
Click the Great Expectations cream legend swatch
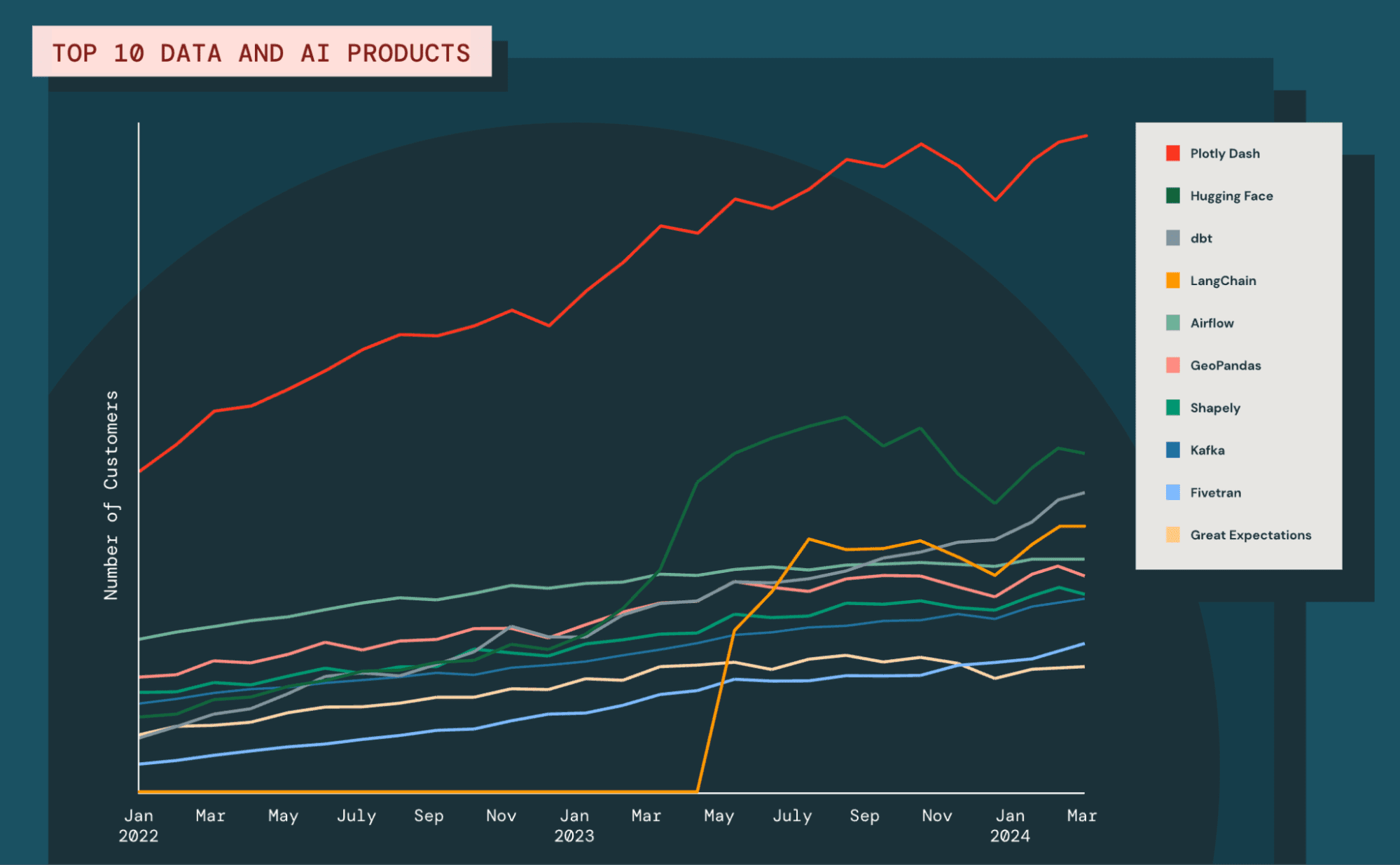(1172, 534)
